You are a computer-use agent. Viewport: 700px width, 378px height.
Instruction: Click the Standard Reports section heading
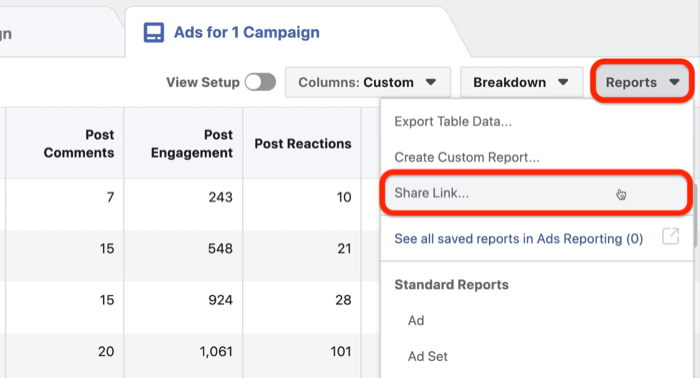[x=451, y=285]
